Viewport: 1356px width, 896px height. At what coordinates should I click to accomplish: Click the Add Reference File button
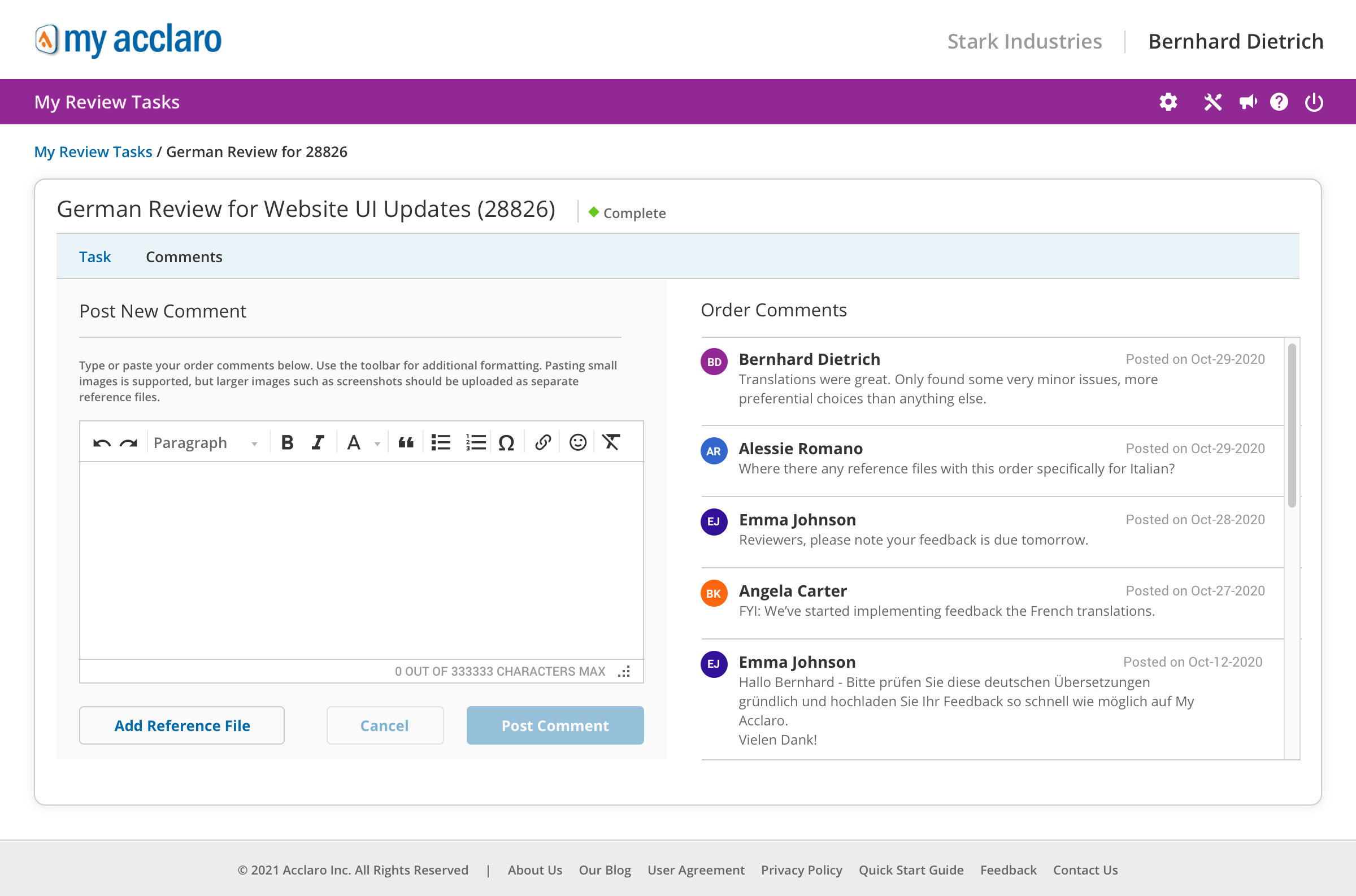182,725
